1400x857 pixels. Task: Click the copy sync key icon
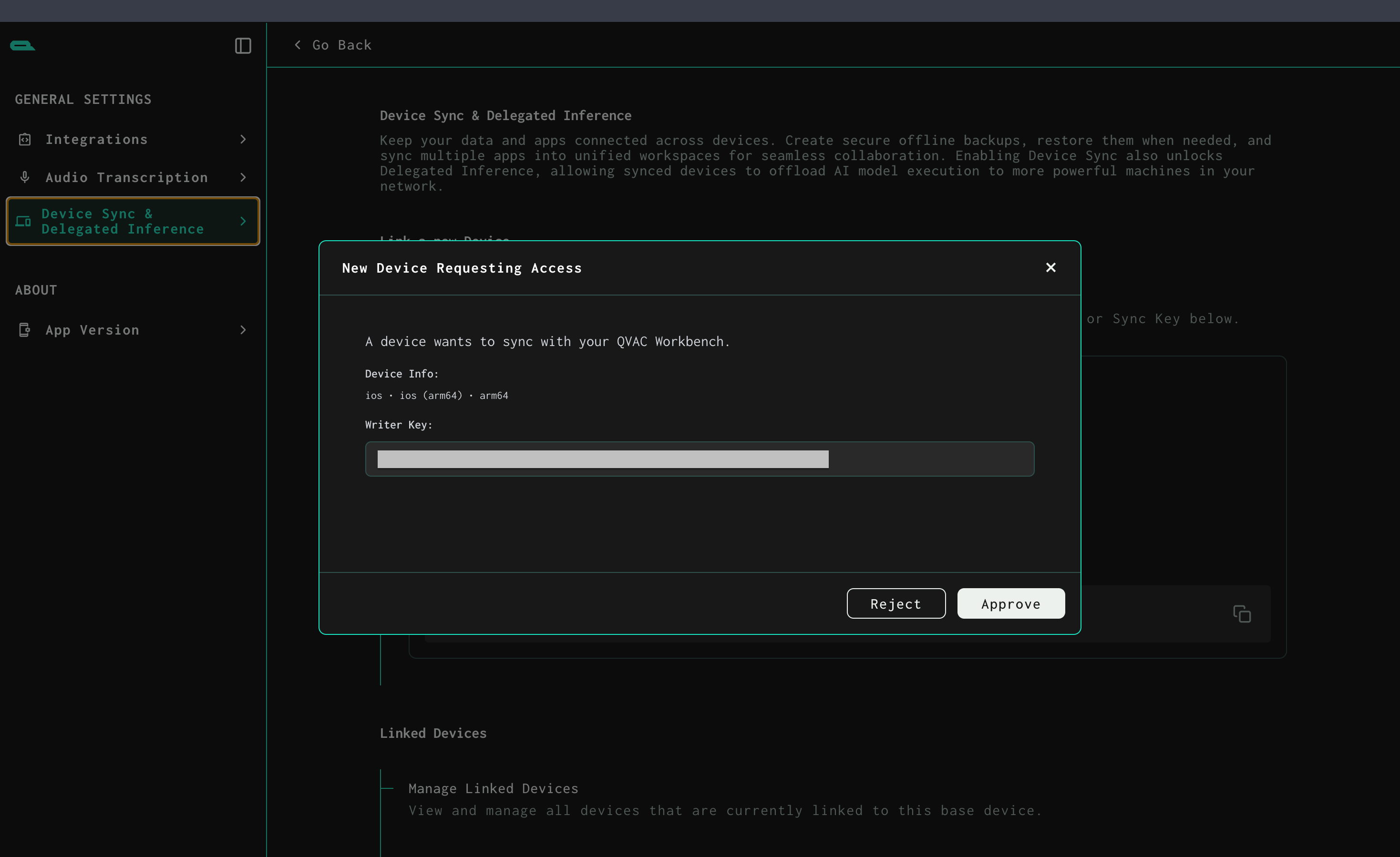coord(1242,614)
